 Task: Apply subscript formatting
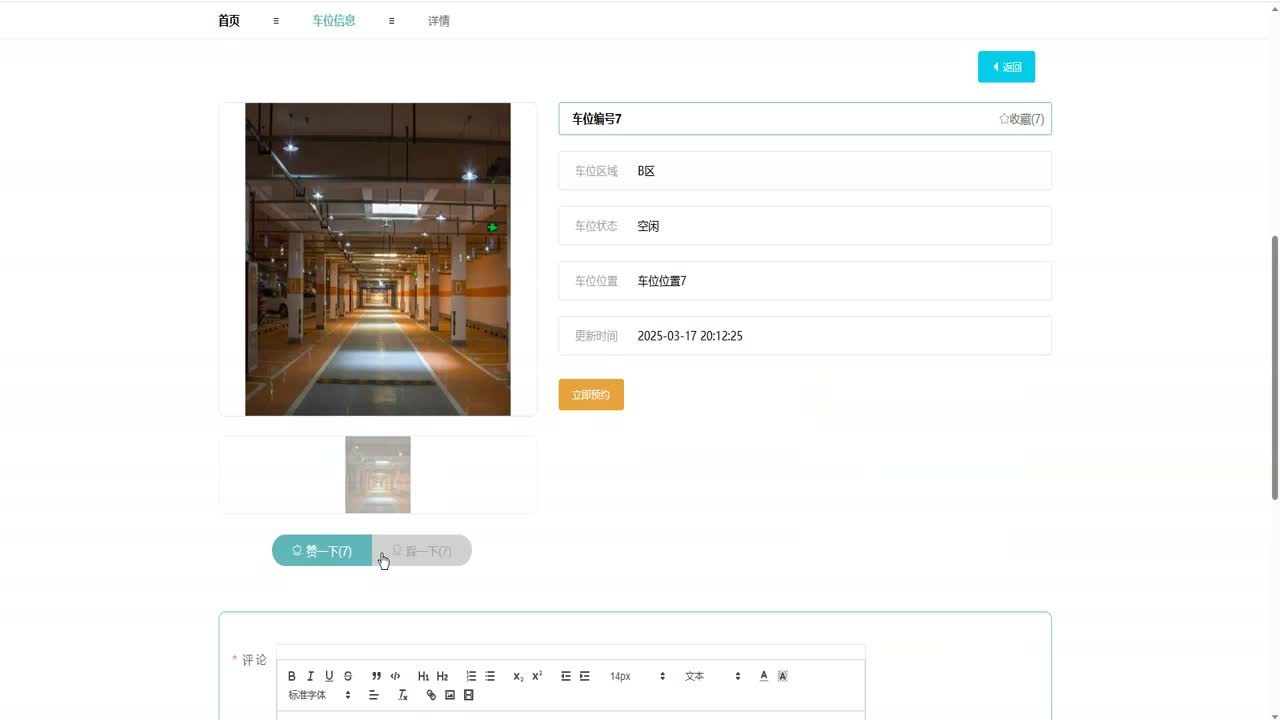click(518, 676)
